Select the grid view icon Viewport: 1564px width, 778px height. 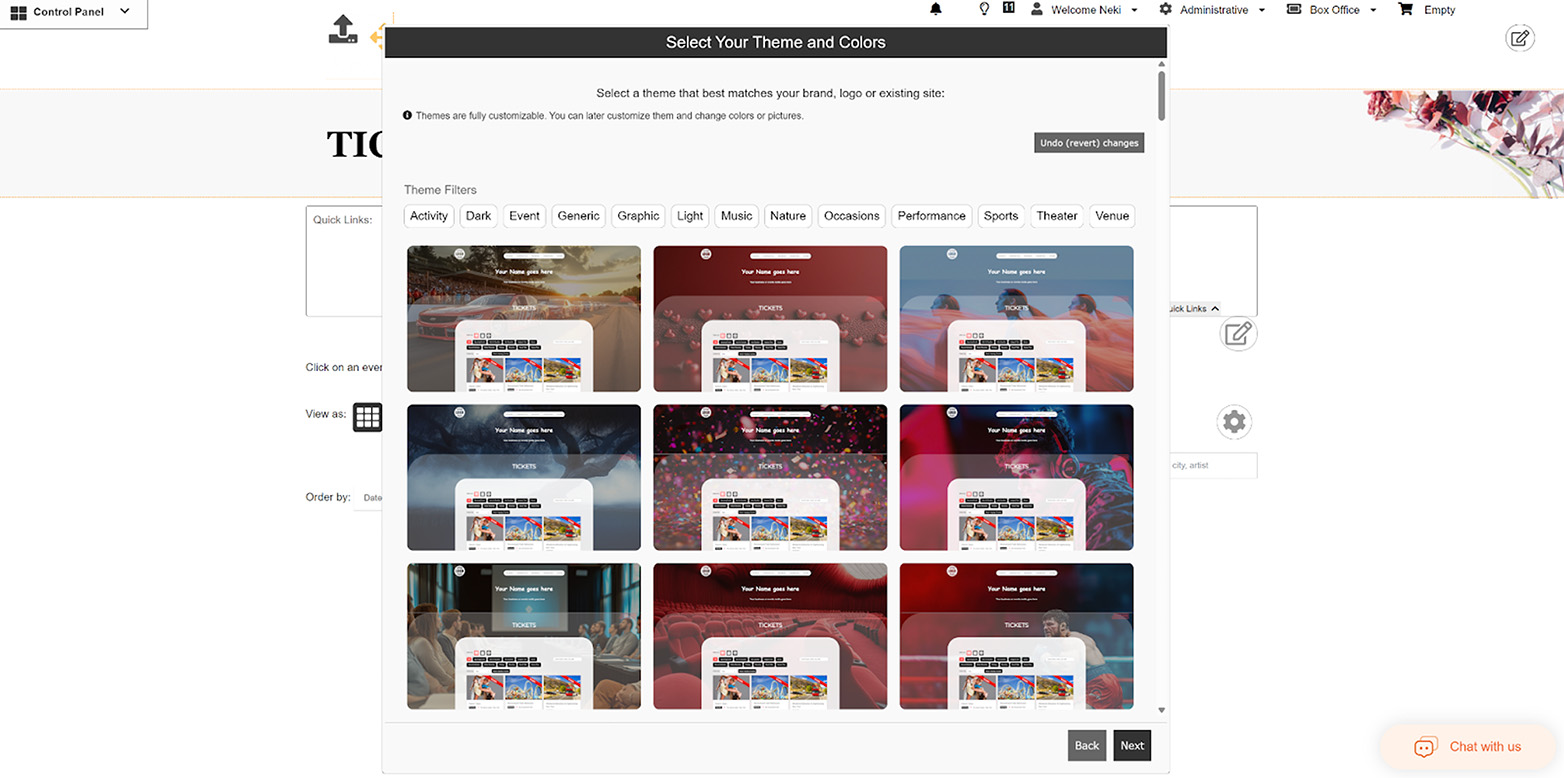(x=368, y=417)
